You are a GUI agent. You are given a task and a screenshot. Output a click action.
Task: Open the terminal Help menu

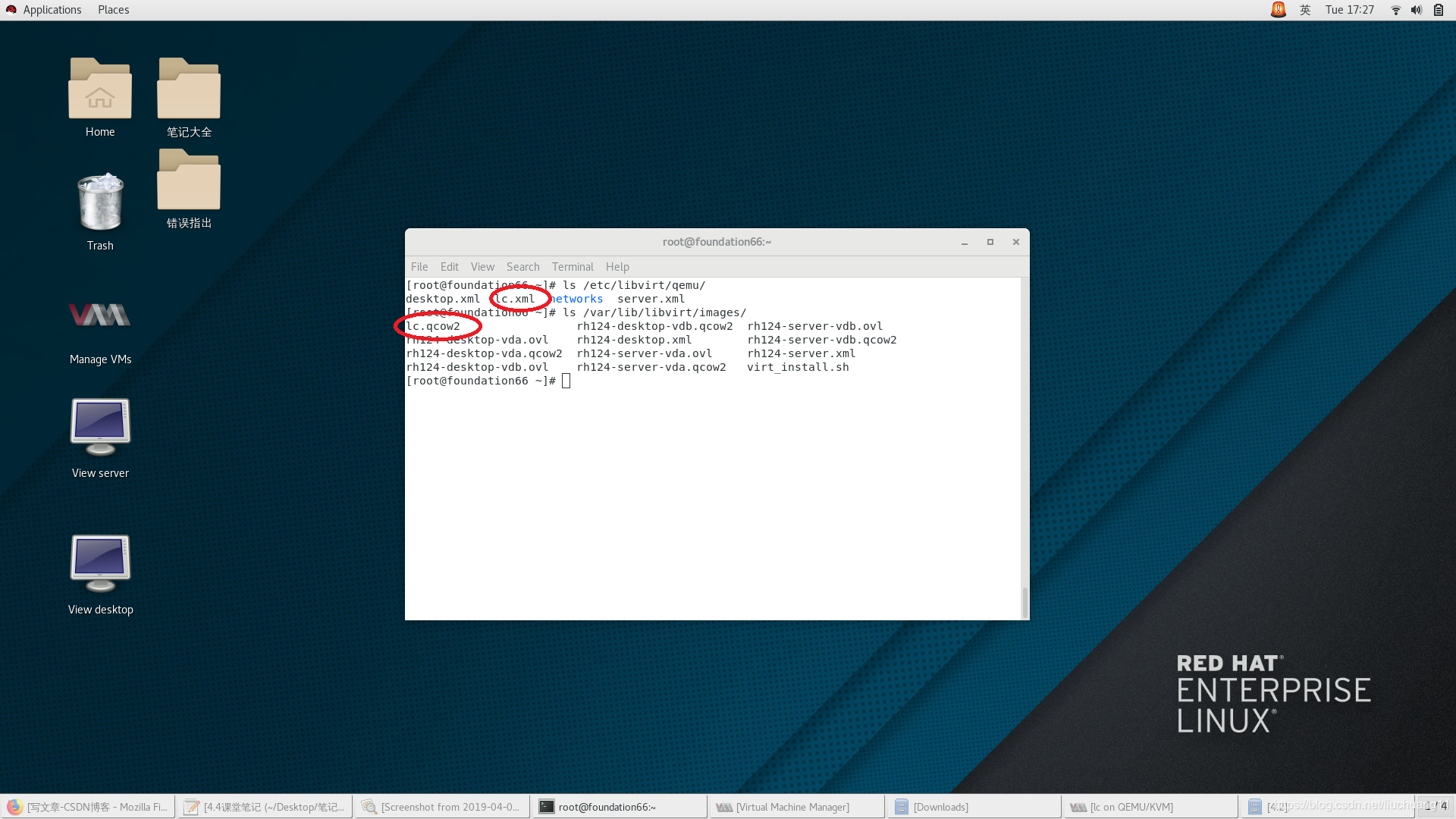[617, 267]
